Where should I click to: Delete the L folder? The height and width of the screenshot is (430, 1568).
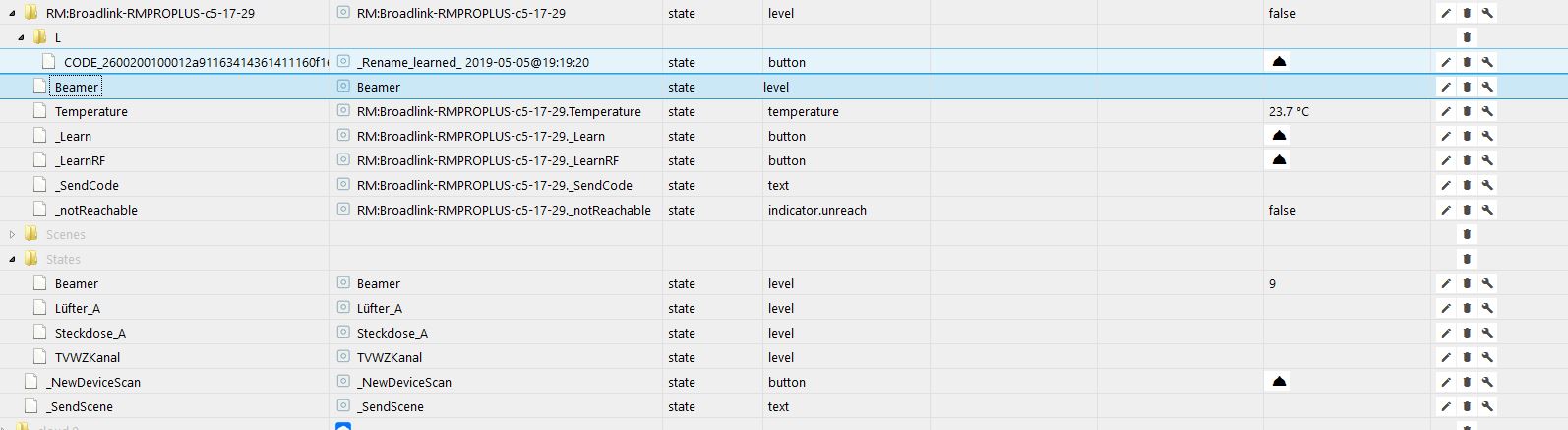coord(1467,37)
